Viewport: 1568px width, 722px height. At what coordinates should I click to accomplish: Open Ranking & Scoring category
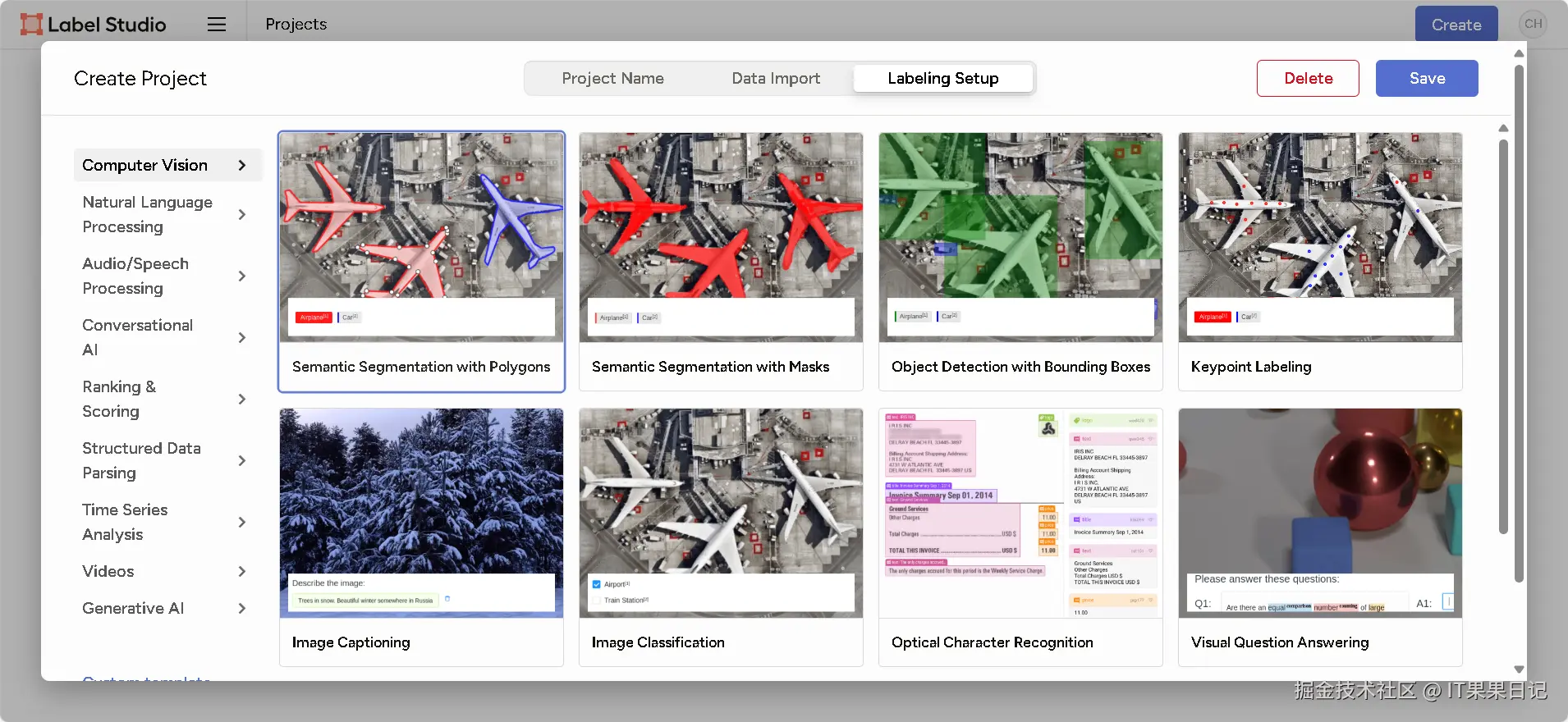tap(168, 399)
